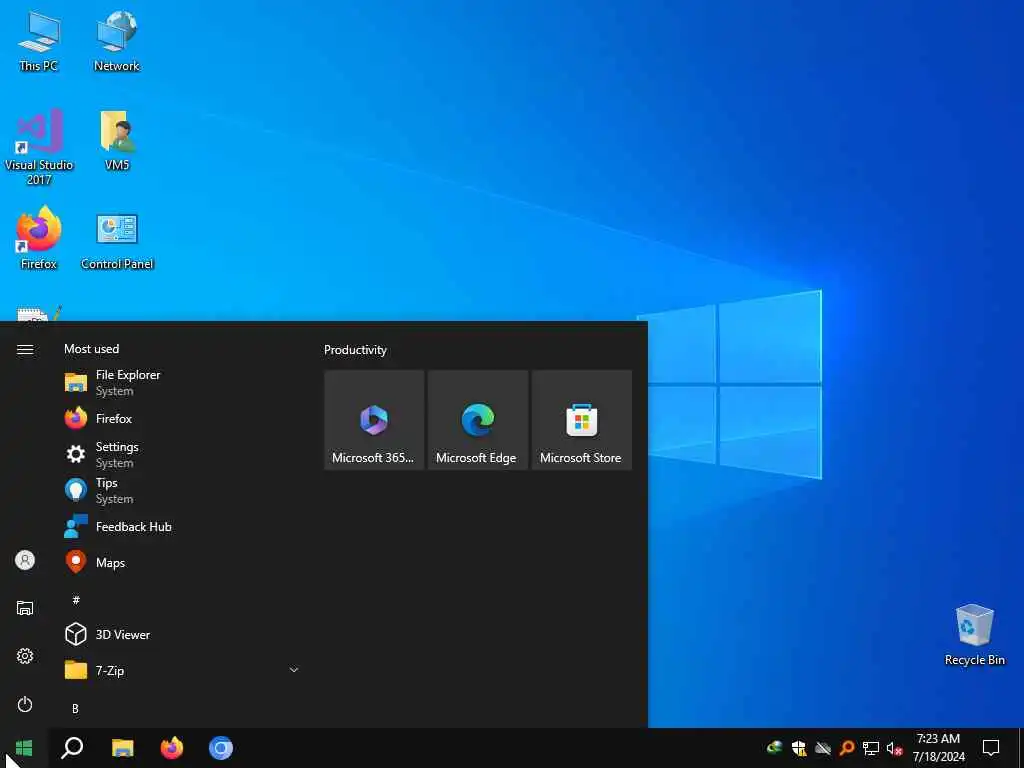1024x768 pixels.
Task: Open Settings in the Most used list
Action: (183, 455)
